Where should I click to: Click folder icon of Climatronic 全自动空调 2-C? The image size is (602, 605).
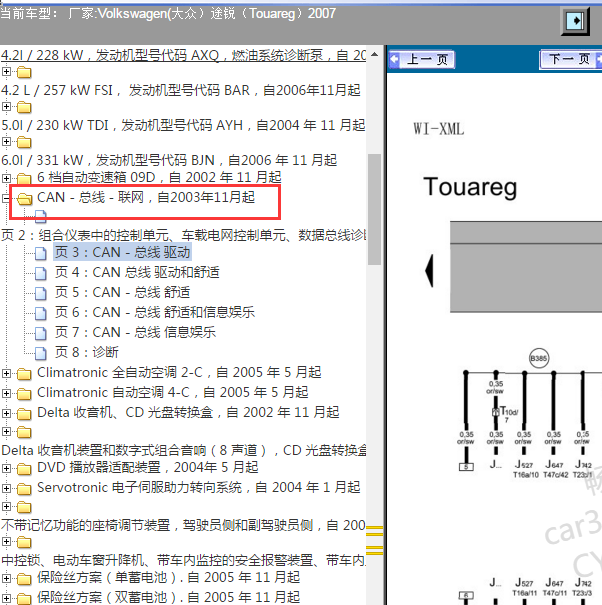[24, 373]
